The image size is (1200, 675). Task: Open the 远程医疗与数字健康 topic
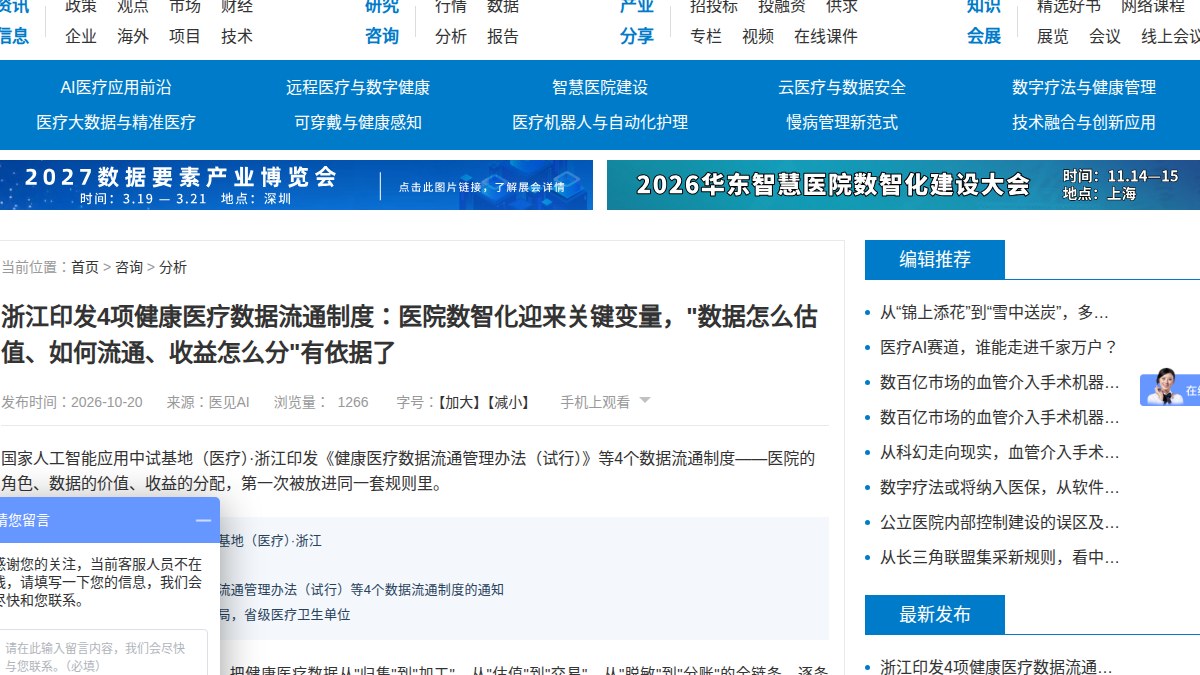[358, 87]
